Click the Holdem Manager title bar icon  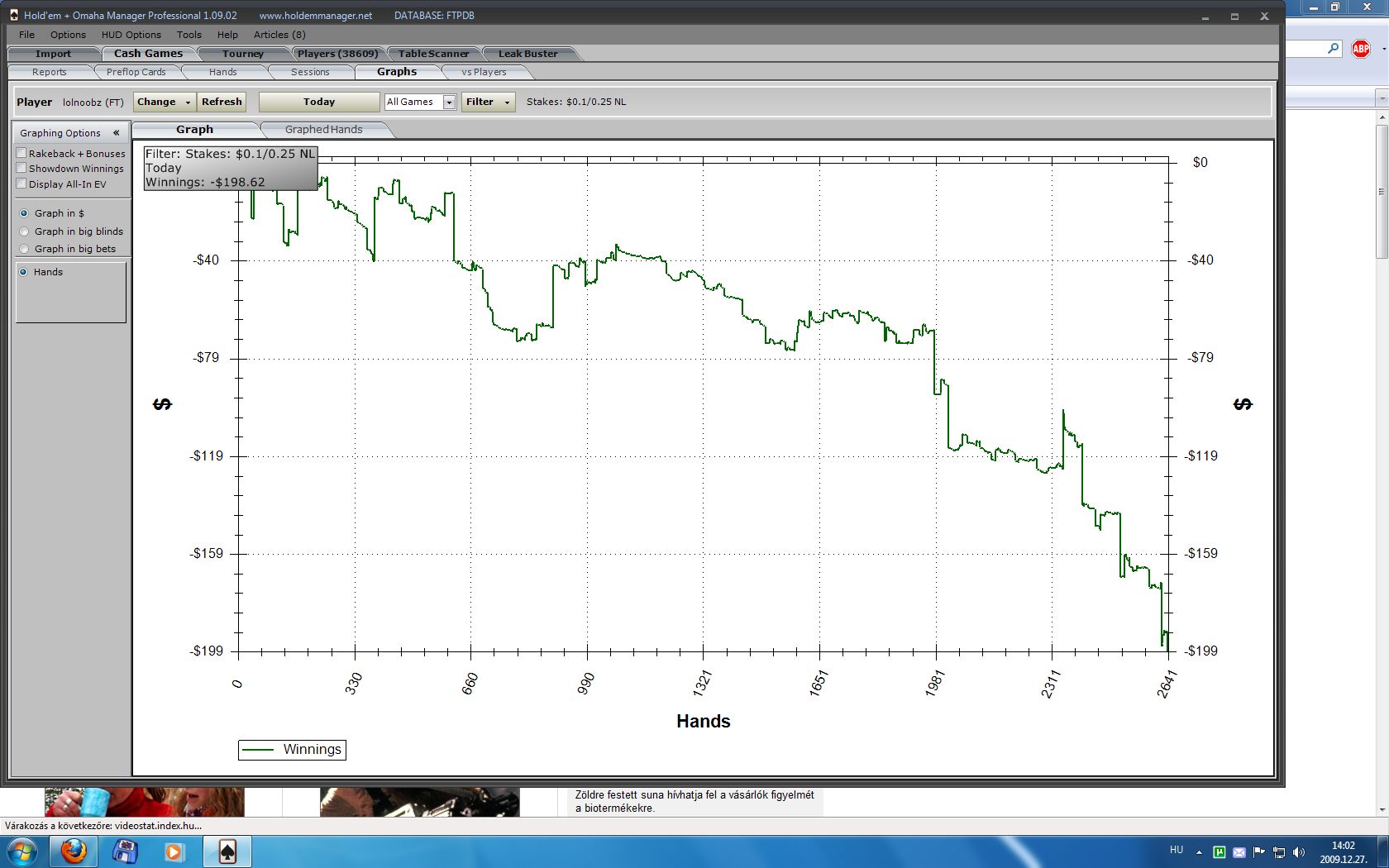click(x=14, y=15)
